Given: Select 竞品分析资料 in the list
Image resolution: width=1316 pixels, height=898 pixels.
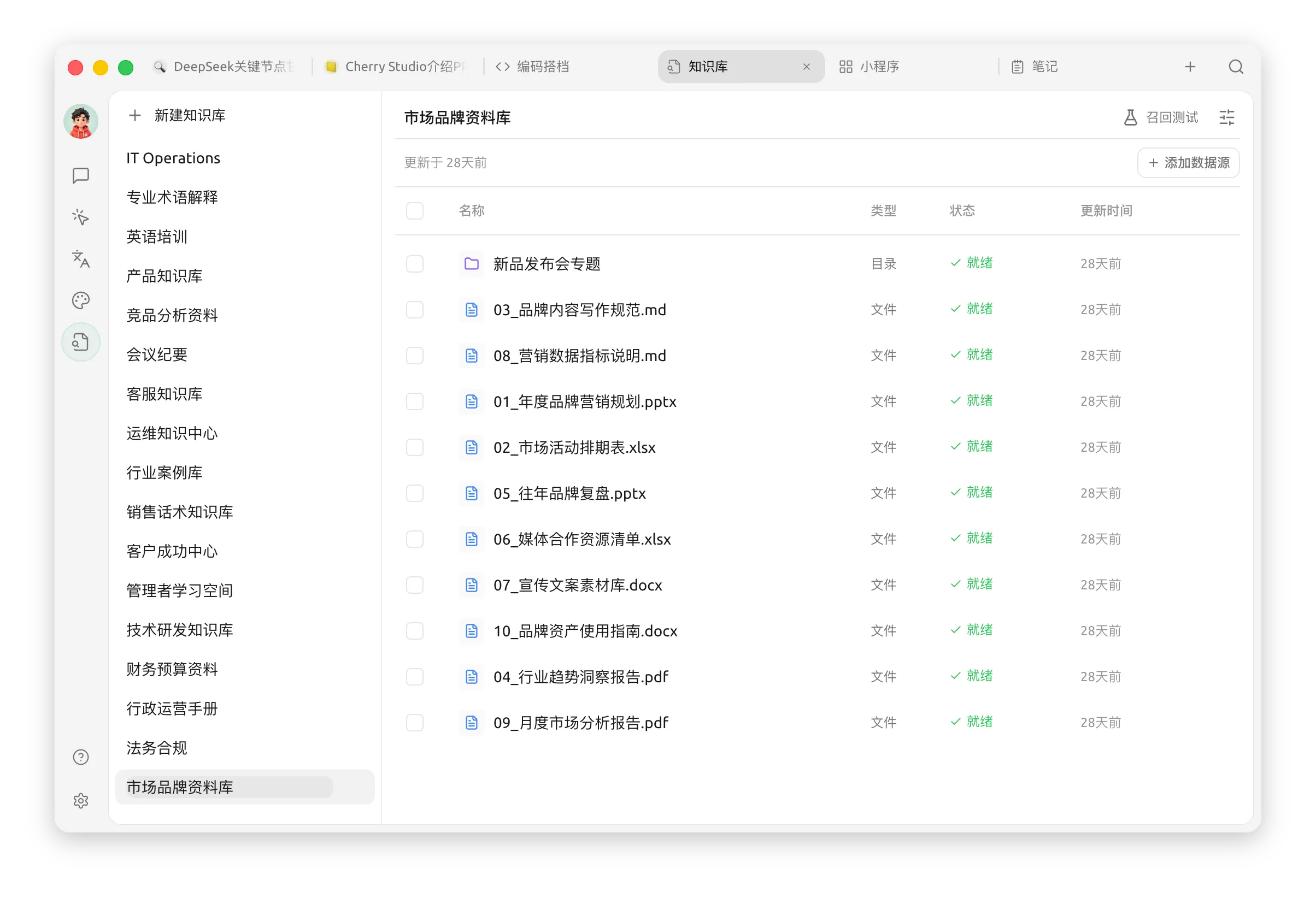Looking at the screenshot, I should coord(245,315).
